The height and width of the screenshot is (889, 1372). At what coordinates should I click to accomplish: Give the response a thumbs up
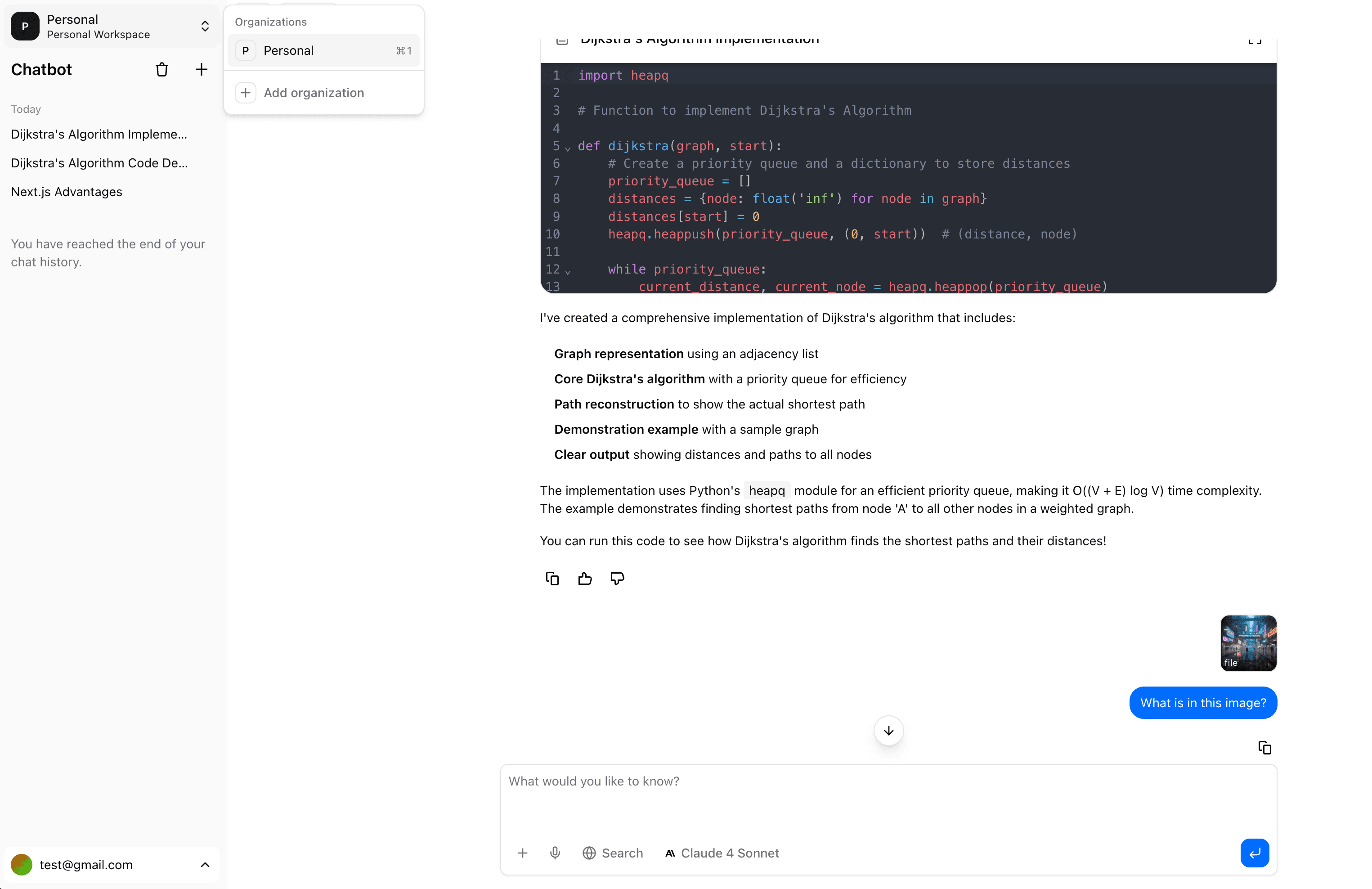(x=584, y=578)
